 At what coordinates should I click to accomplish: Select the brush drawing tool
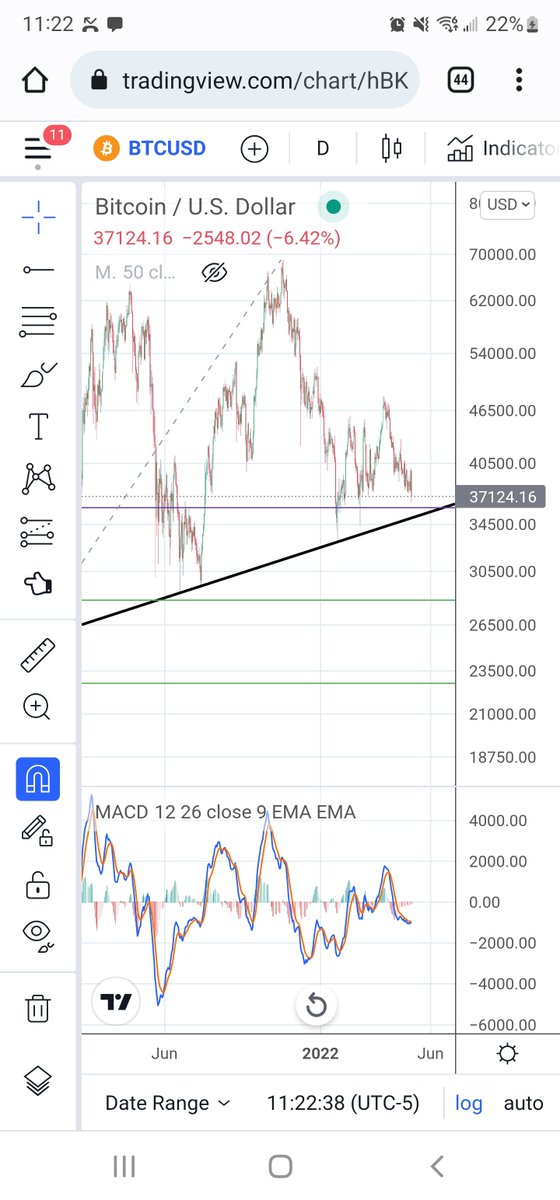[x=38, y=376]
